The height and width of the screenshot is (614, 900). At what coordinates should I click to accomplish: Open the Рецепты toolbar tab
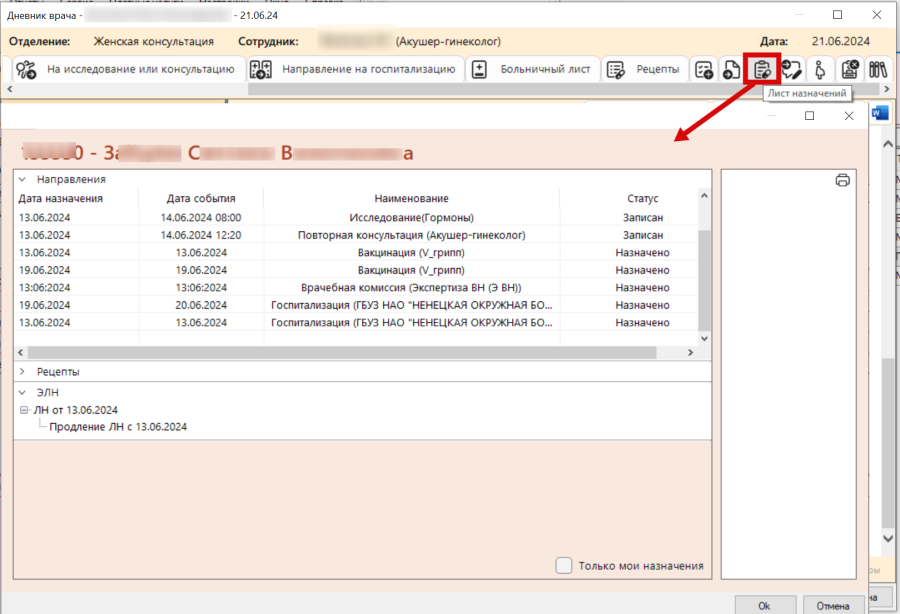coord(643,69)
